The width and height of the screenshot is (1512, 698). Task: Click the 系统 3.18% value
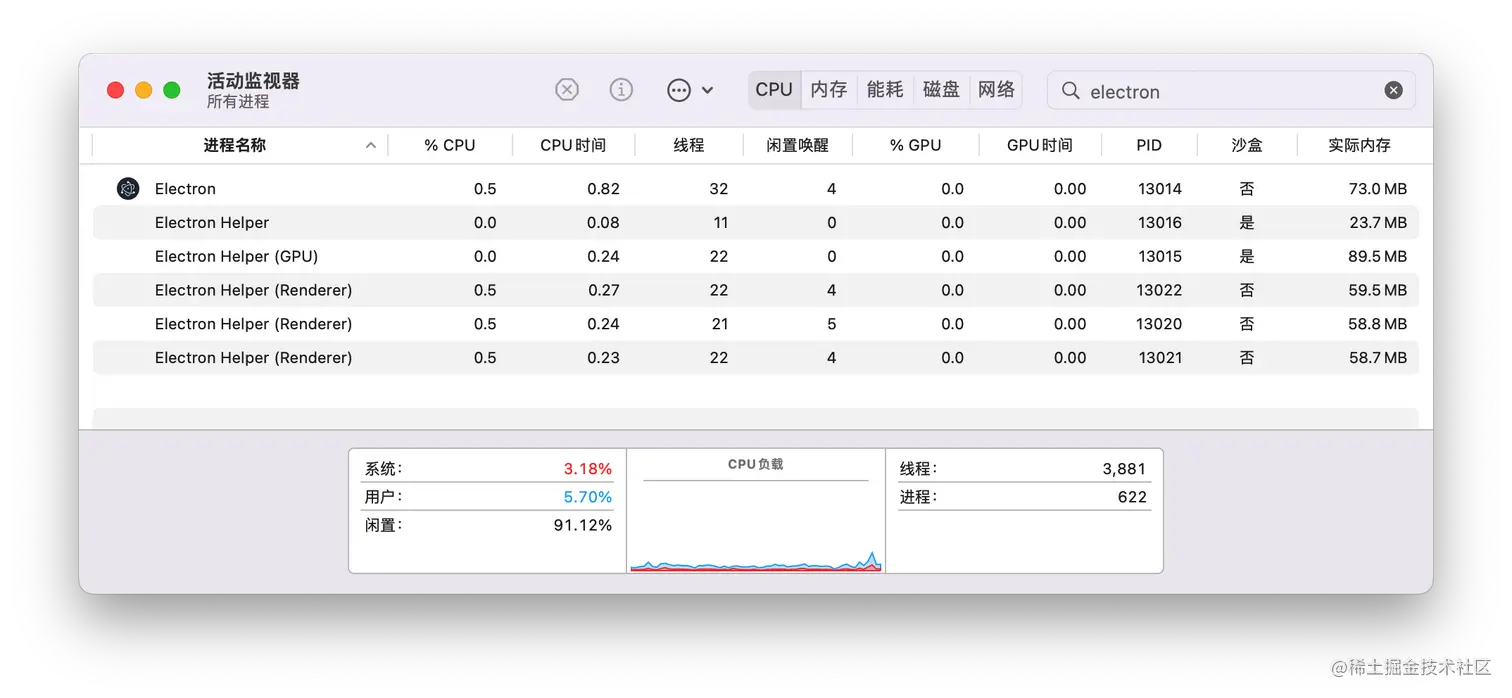tap(588, 468)
